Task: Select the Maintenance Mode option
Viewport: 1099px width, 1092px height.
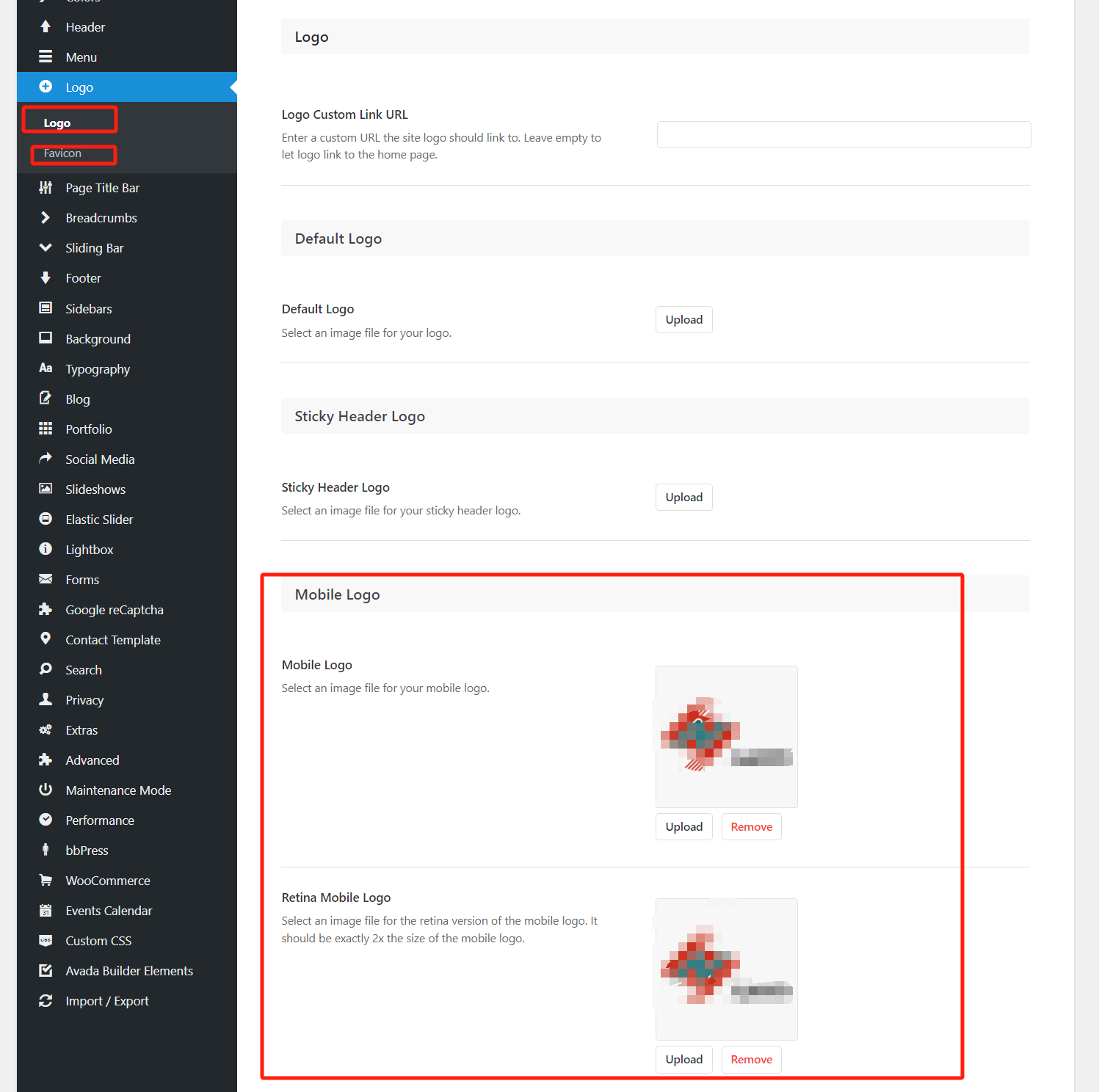Action: tap(118, 790)
